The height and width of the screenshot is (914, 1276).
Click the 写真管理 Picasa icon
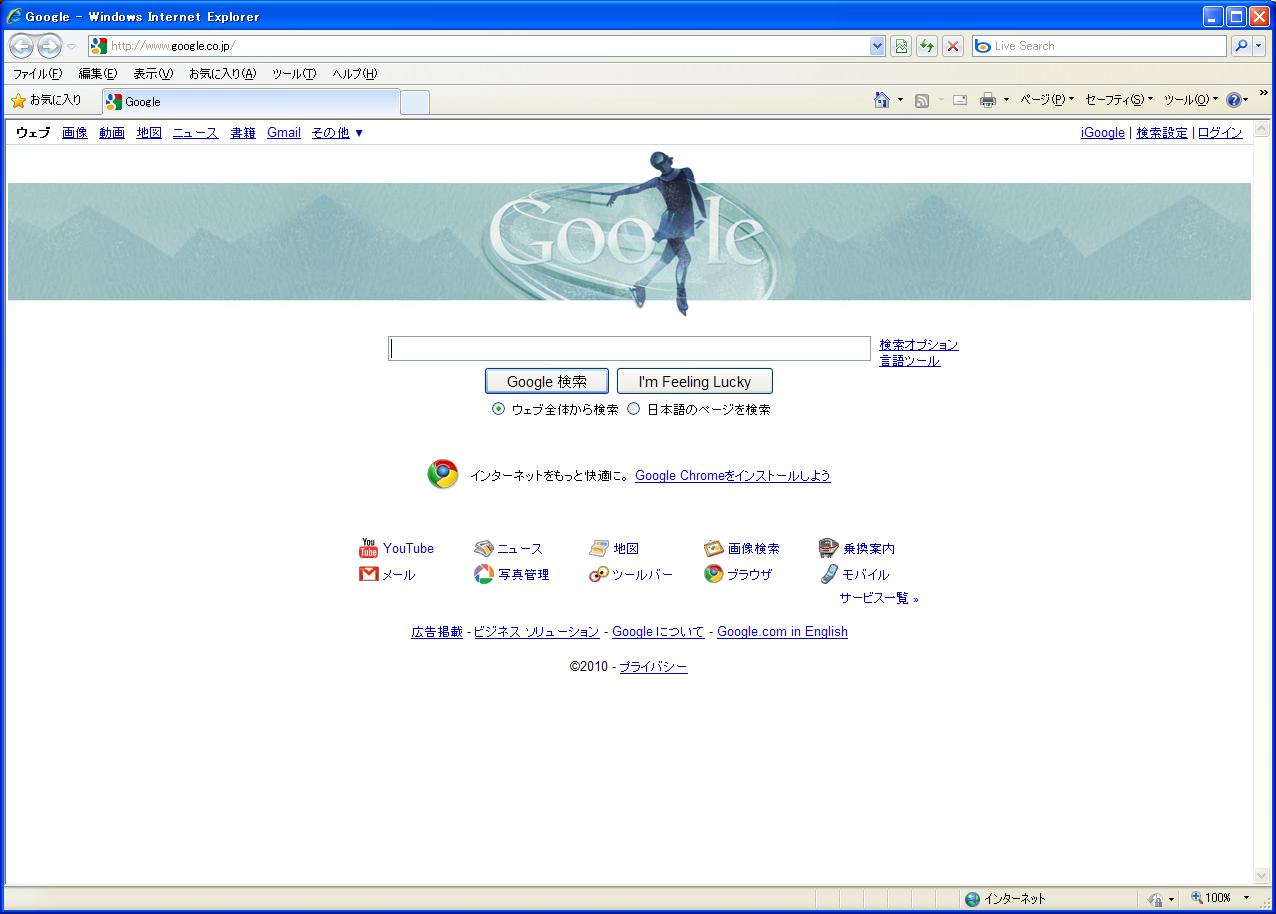click(x=483, y=574)
